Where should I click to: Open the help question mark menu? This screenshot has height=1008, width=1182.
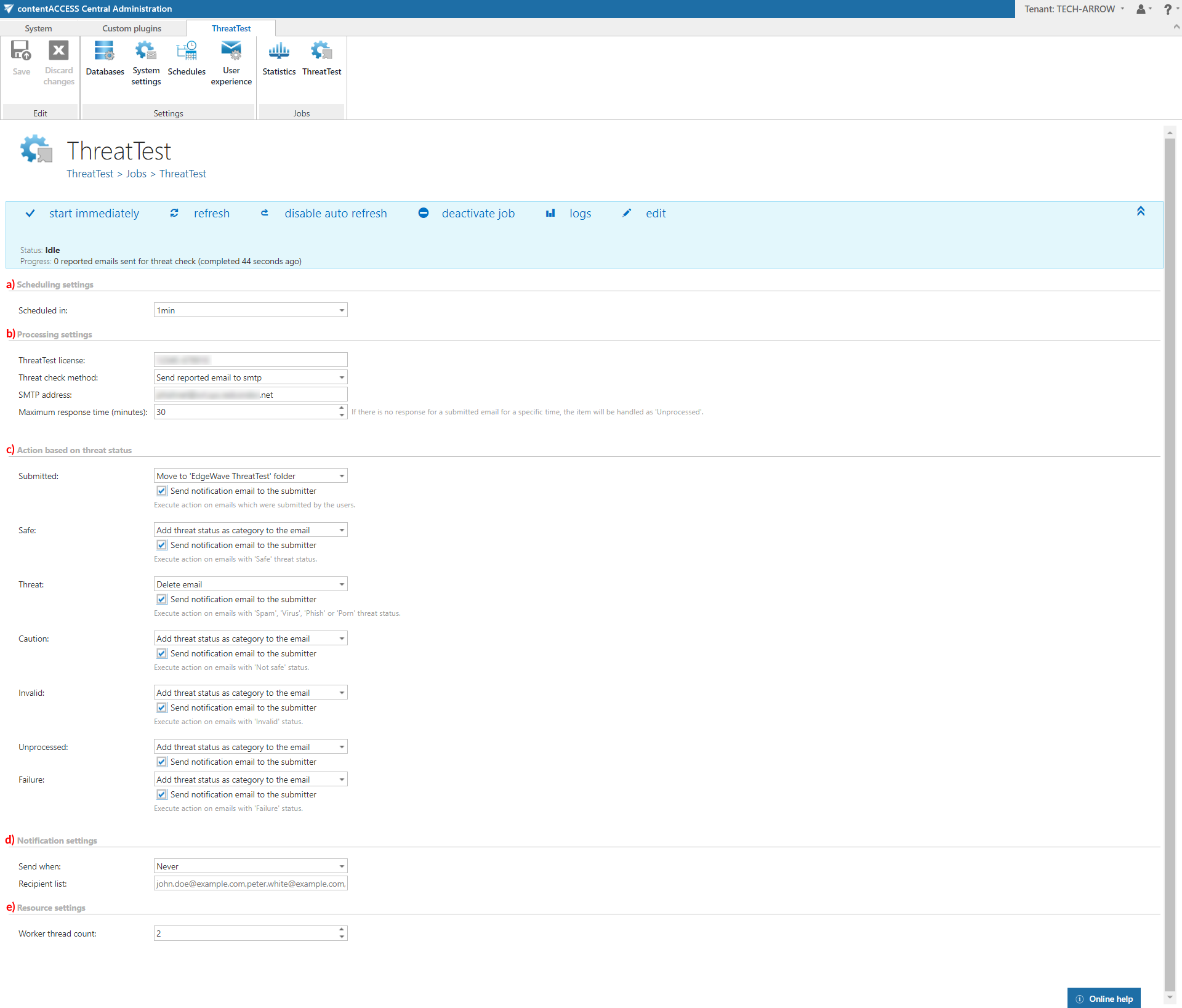pos(1167,9)
